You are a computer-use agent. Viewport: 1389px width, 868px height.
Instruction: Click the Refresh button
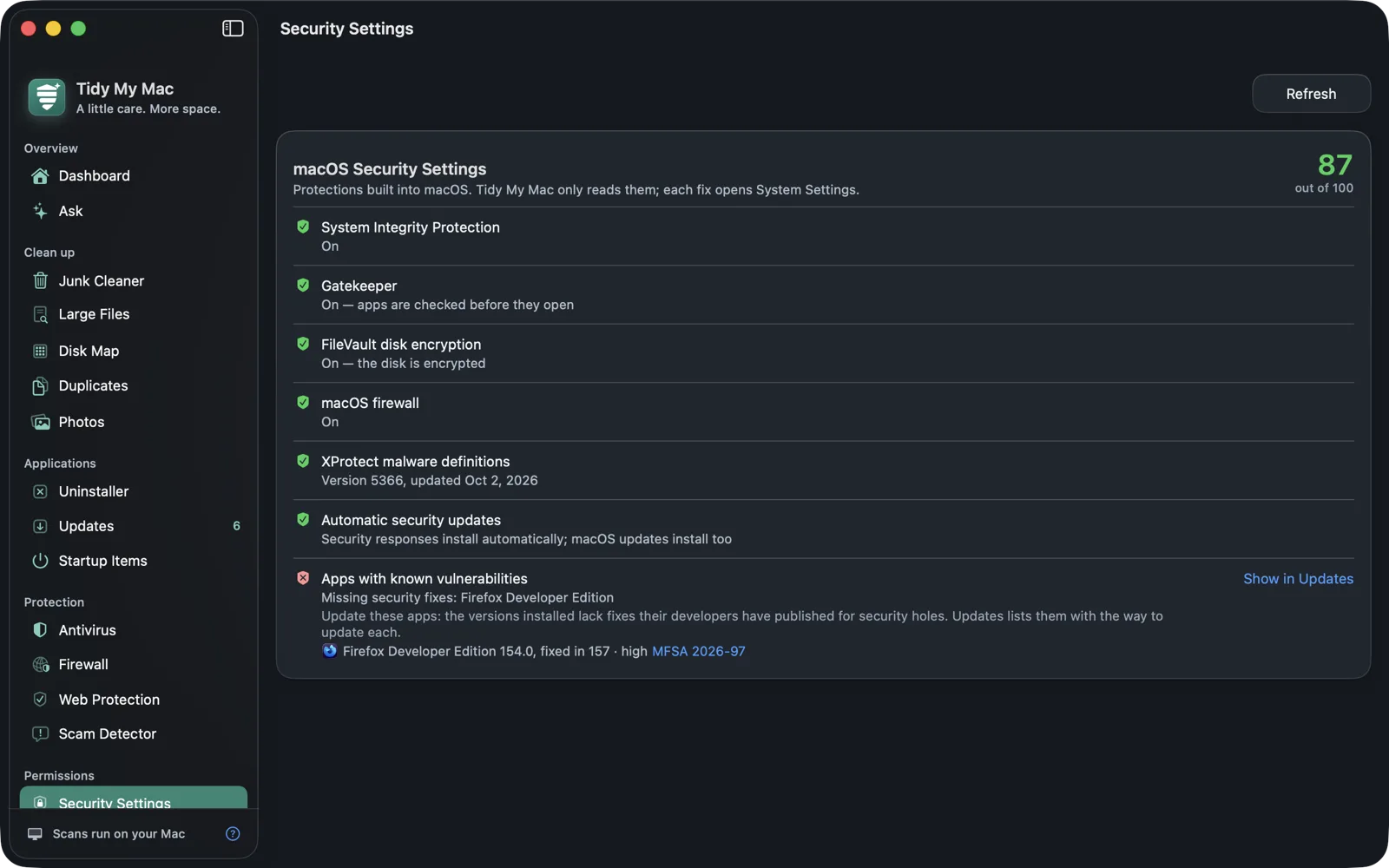(1311, 94)
